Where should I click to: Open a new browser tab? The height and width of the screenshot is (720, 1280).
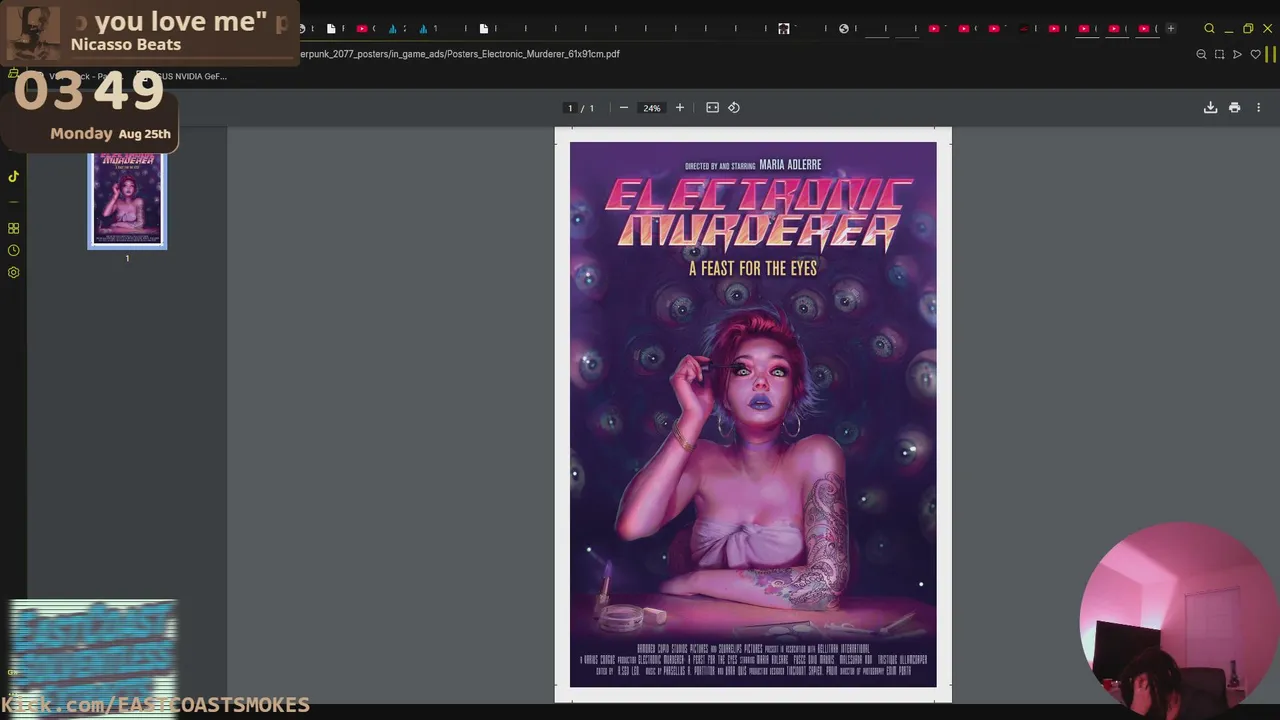1171,28
